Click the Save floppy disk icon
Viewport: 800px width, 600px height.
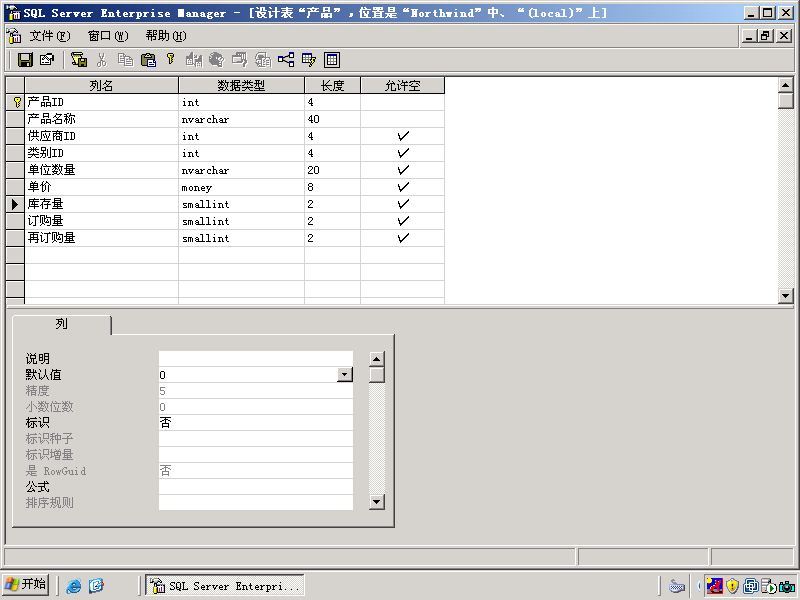[x=25, y=60]
